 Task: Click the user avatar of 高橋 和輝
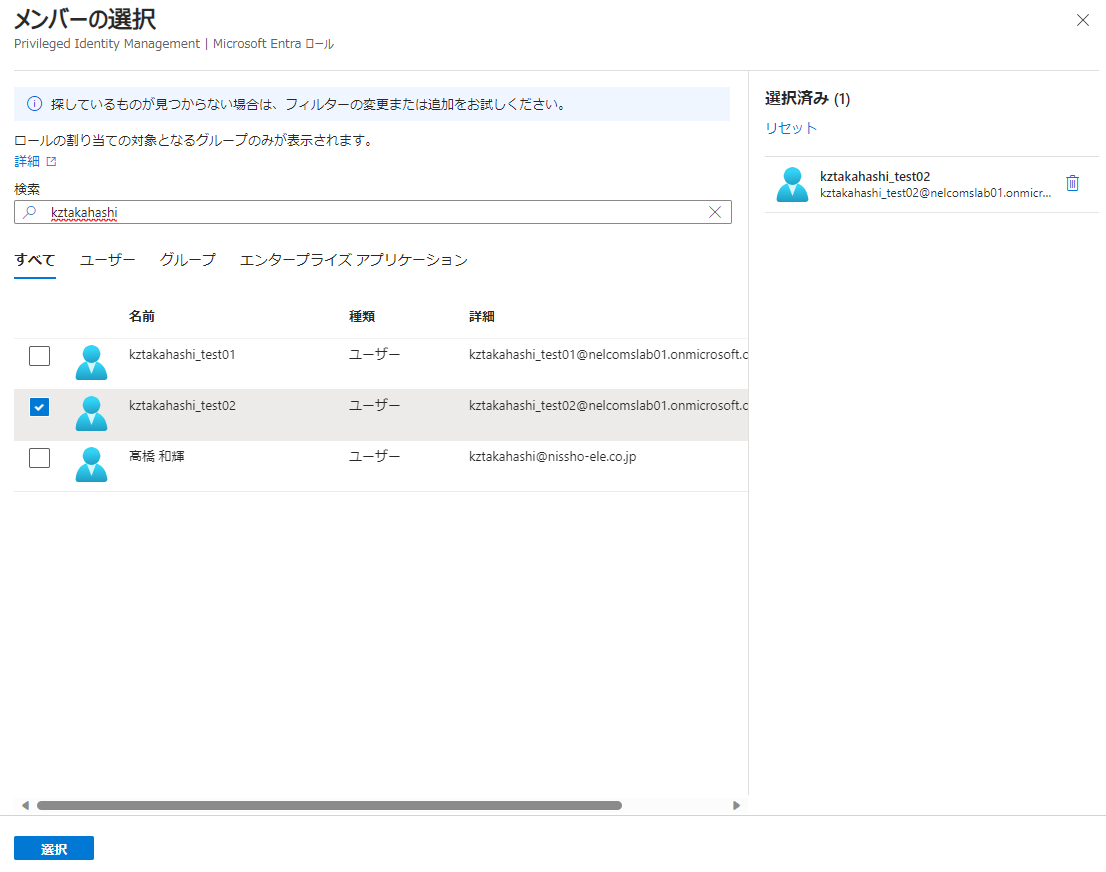(x=91, y=464)
